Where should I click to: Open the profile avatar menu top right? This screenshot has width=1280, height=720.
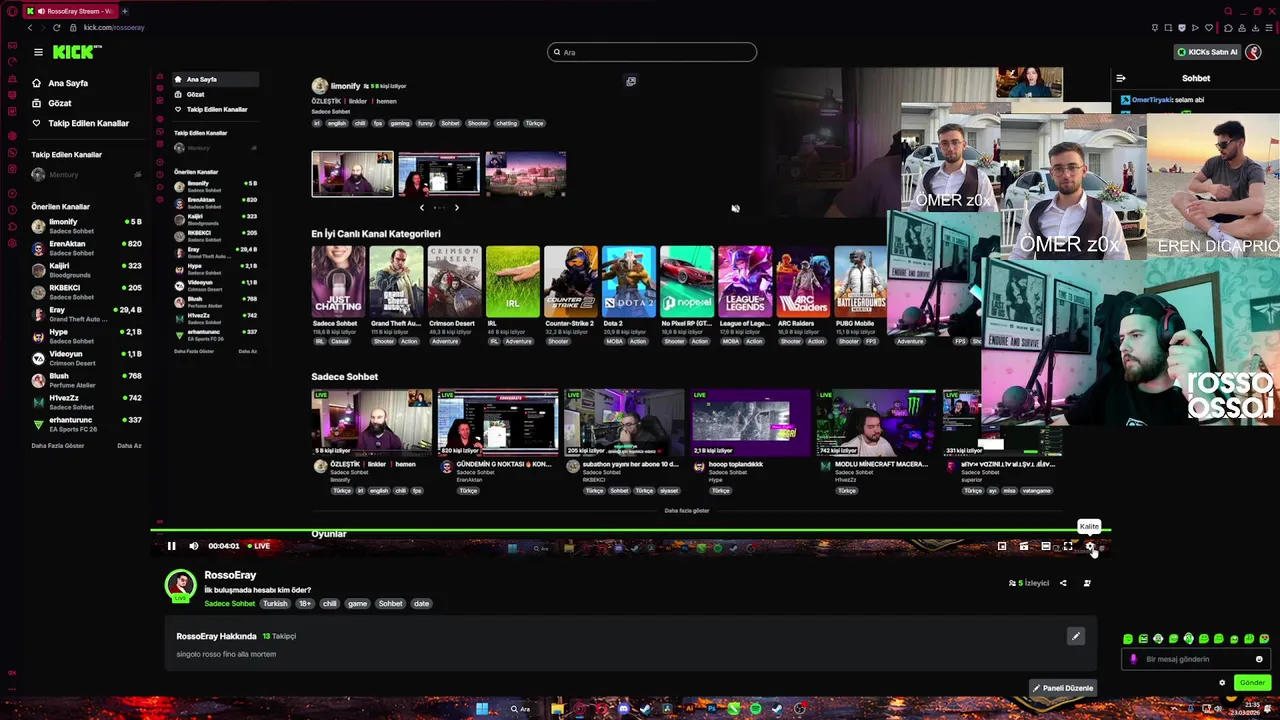pos(1254,52)
